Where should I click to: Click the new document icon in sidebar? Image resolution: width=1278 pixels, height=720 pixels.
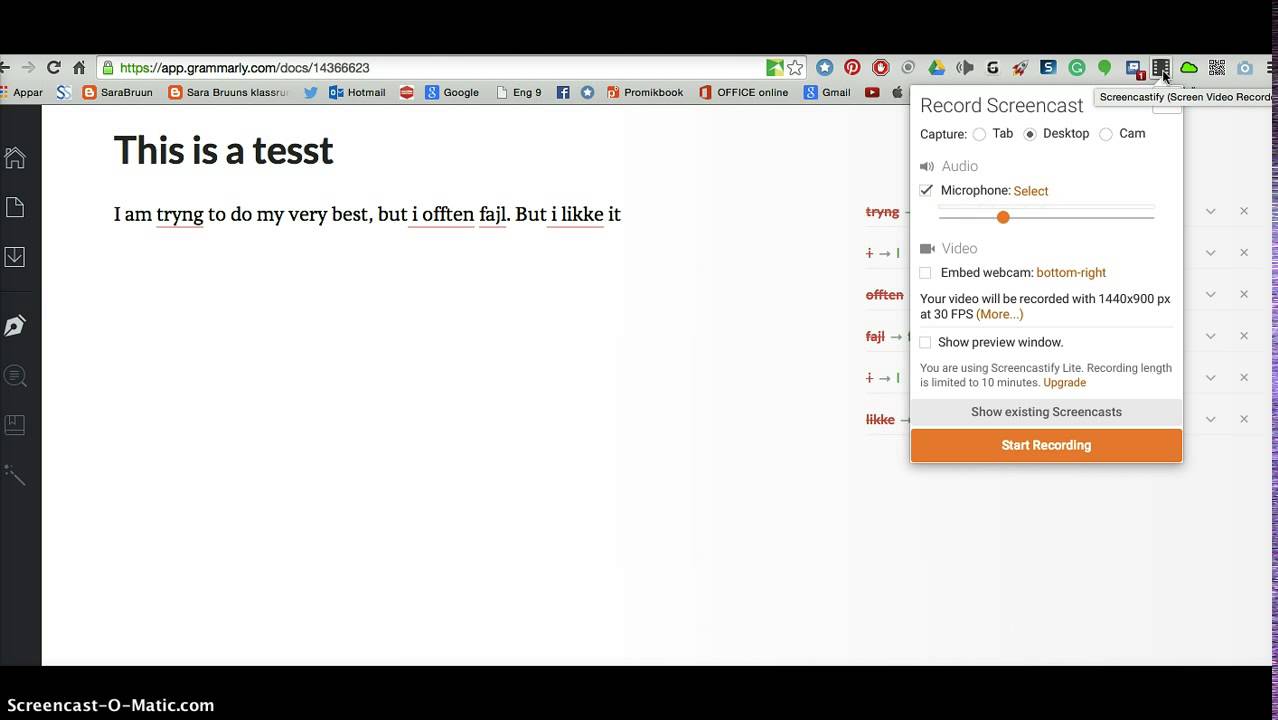[x=15, y=207]
